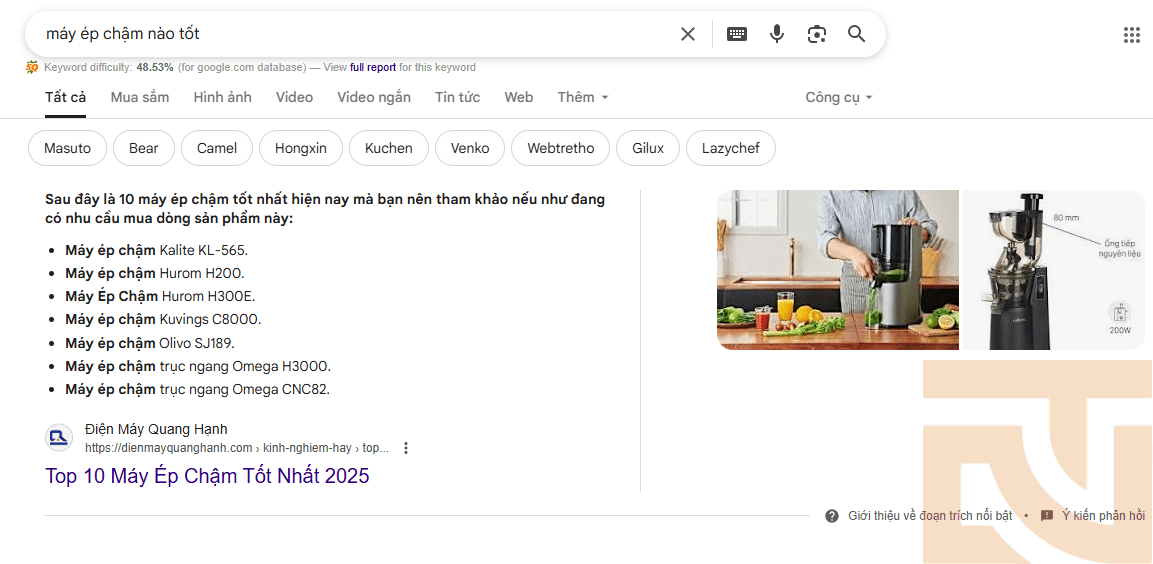Filter results by the Bear chip

(x=143, y=149)
